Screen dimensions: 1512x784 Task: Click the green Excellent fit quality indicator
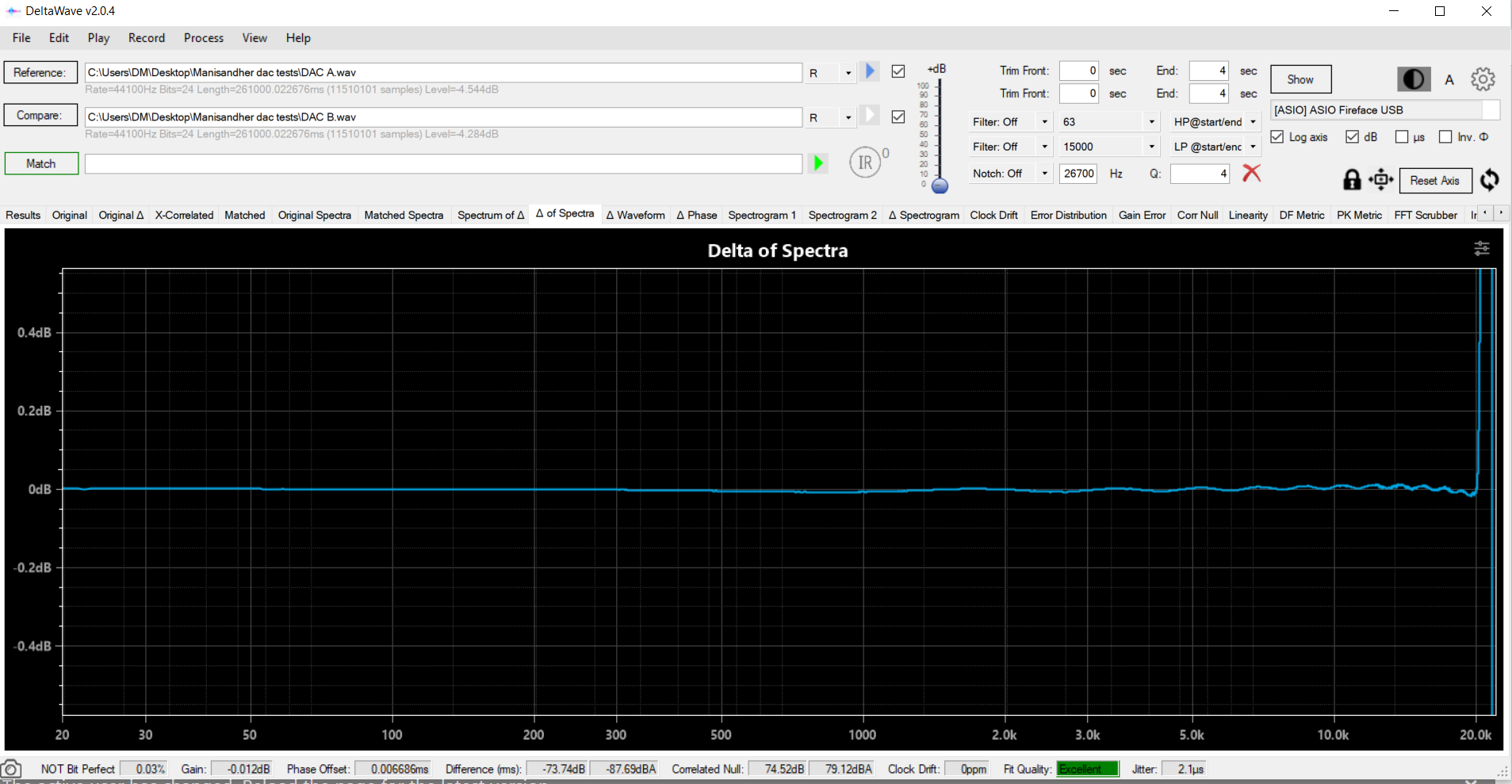pos(1087,769)
